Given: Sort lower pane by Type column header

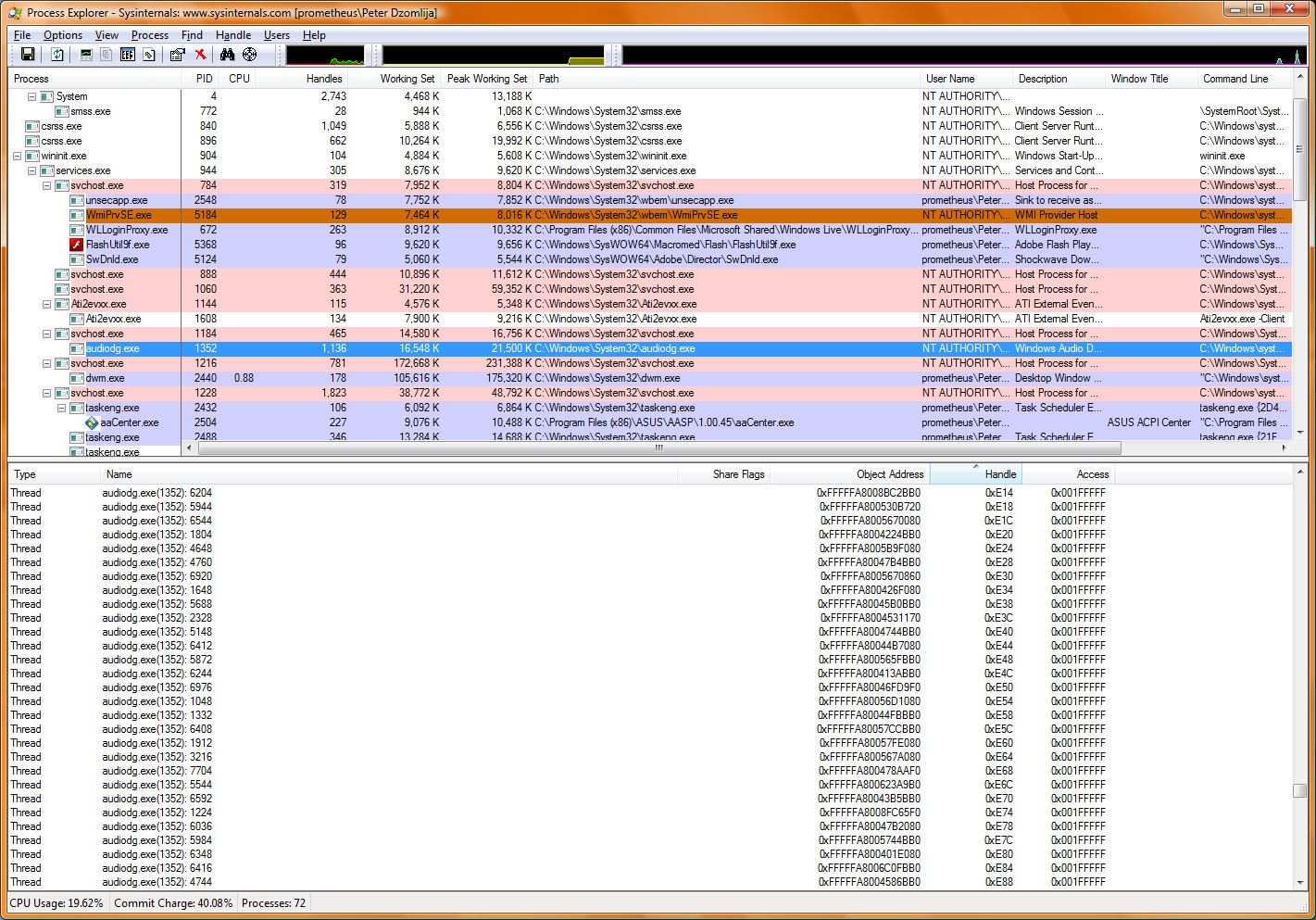Looking at the screenshot, I should click(54, 474).
